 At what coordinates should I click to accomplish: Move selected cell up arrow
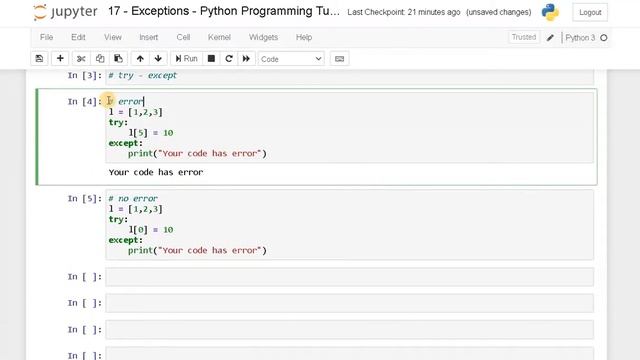pyautogui.click(x=140, y=59)
